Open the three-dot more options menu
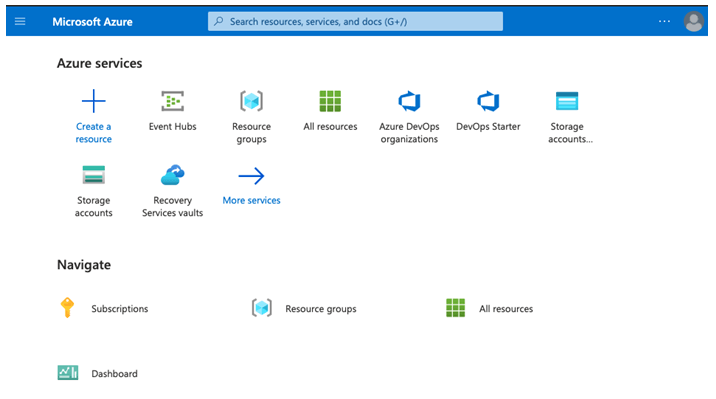 pyautogui.click(x=664, y=21)
